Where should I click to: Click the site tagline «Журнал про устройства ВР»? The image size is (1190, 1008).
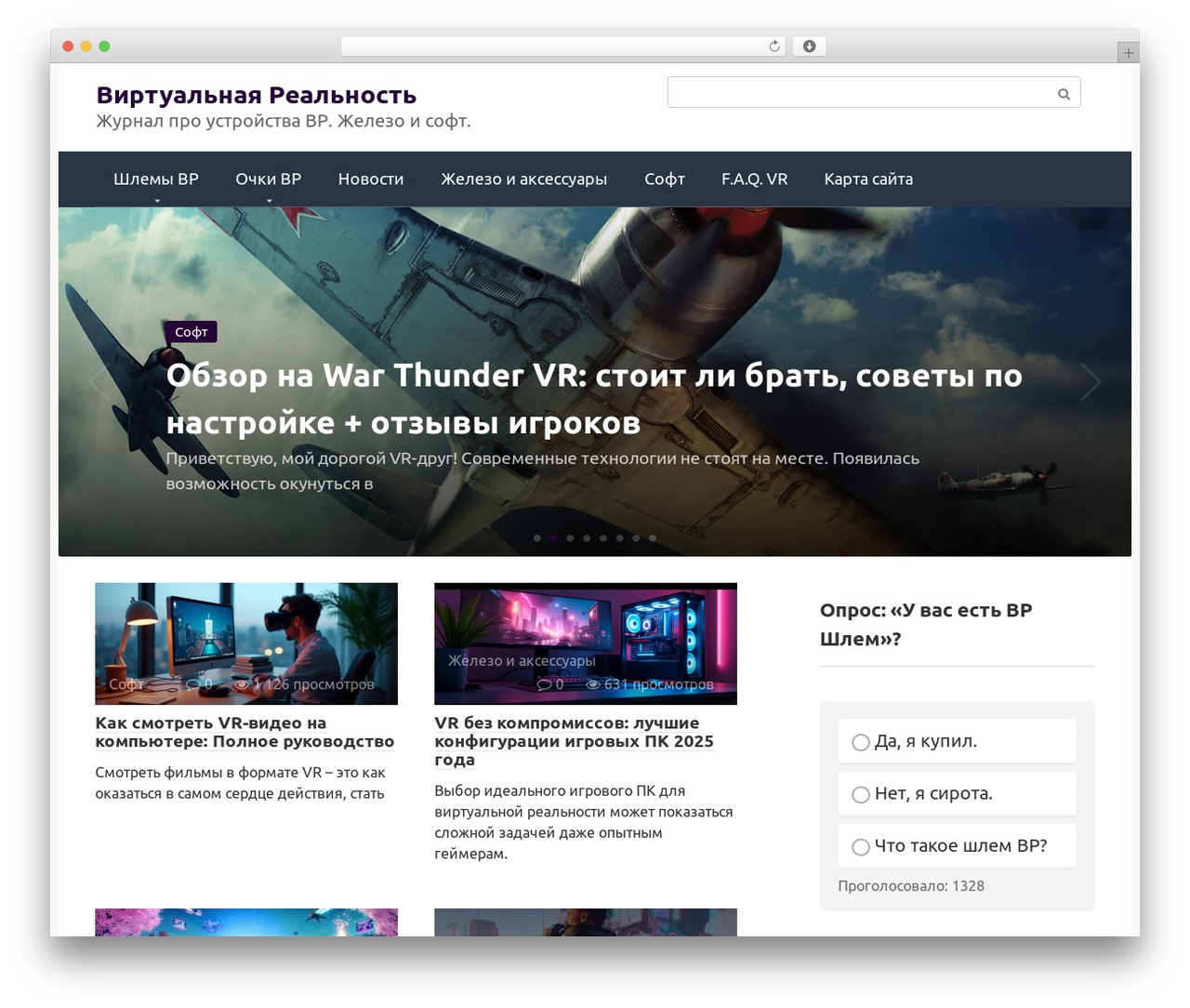[284, 121]
